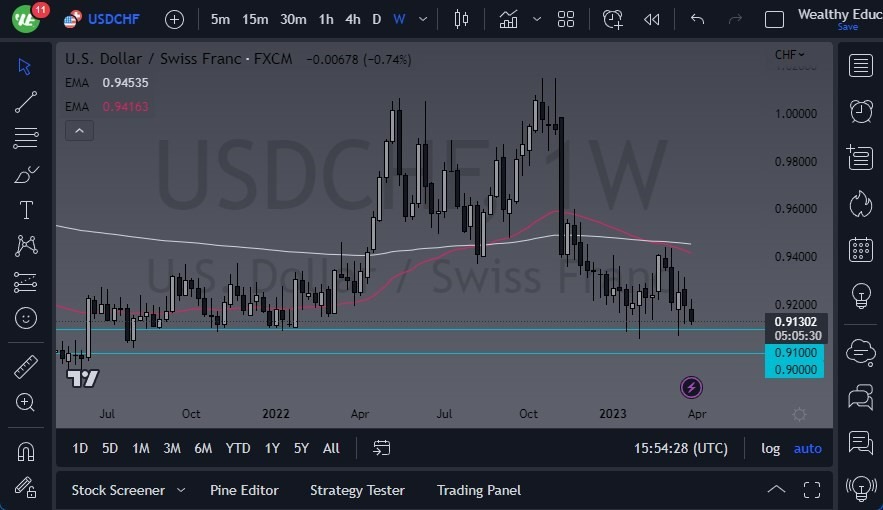Set the date range to YTD
883x510 pixels.
pyautogui.click(x=238, y=448)
